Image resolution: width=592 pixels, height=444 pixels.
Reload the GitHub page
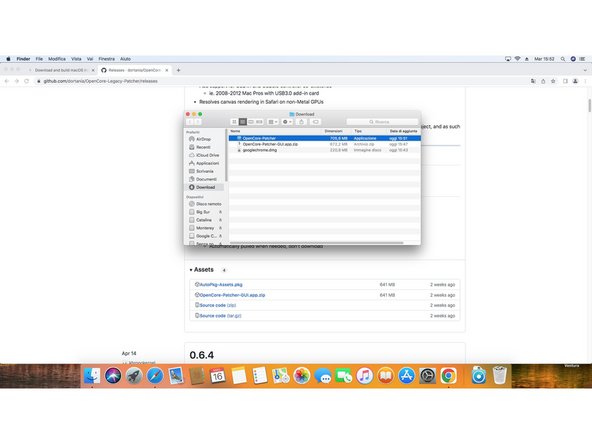[x=26, y=81]
